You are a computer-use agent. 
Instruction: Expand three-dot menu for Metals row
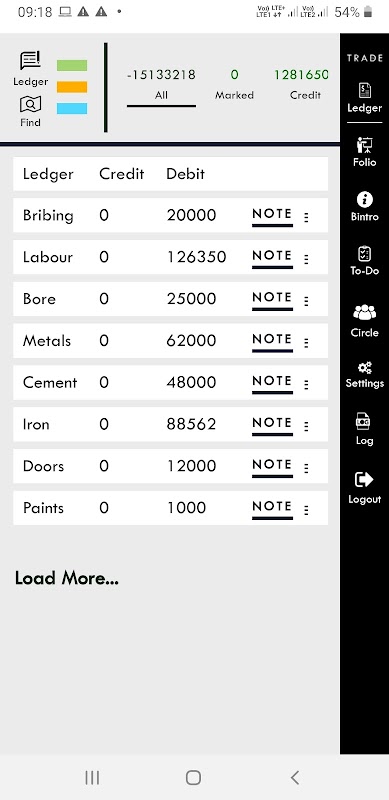point(306,343)
